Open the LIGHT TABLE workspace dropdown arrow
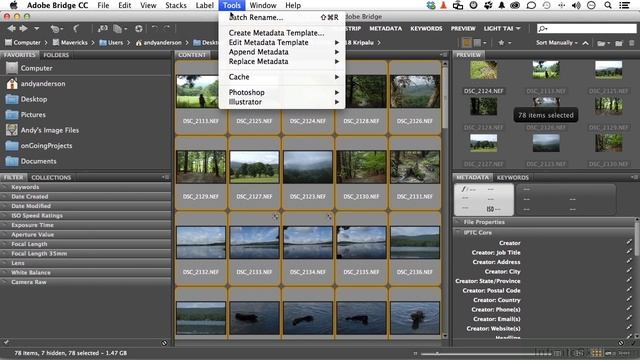This screenshot has width=640, height=360. pos(518,29)
